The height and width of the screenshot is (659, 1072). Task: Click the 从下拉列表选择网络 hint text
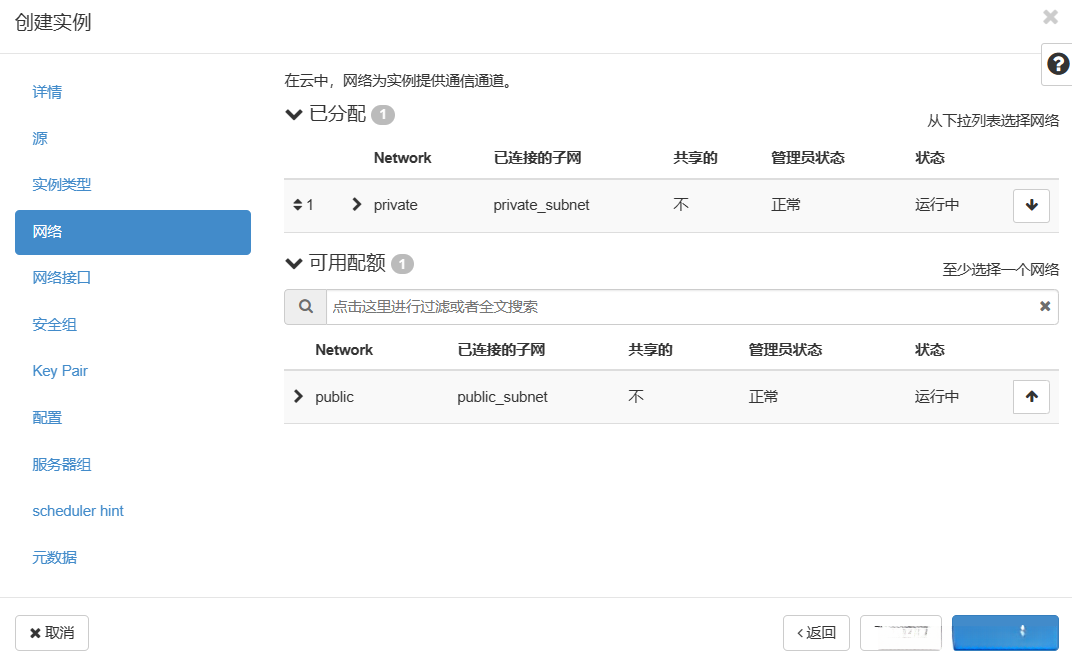click(993, 121)
